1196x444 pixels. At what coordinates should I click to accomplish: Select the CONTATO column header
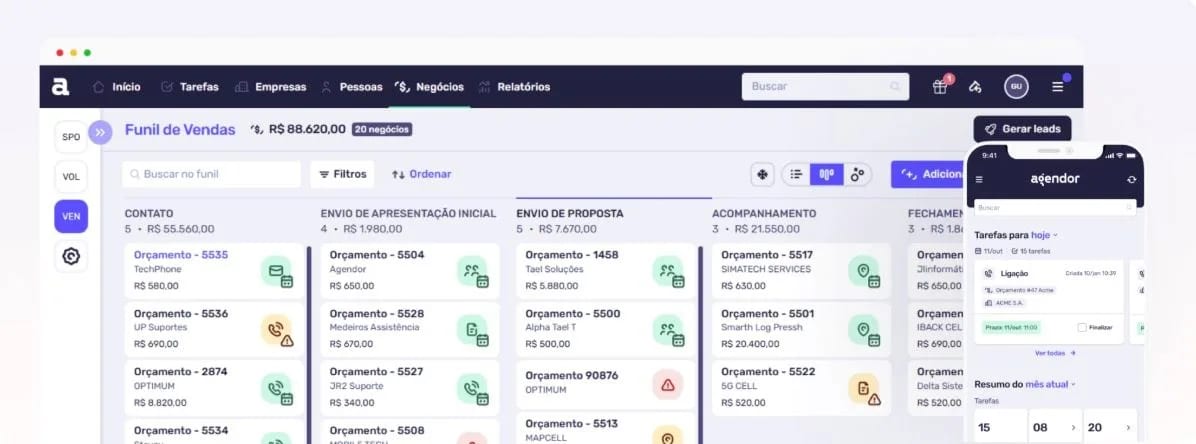[149, 214]
